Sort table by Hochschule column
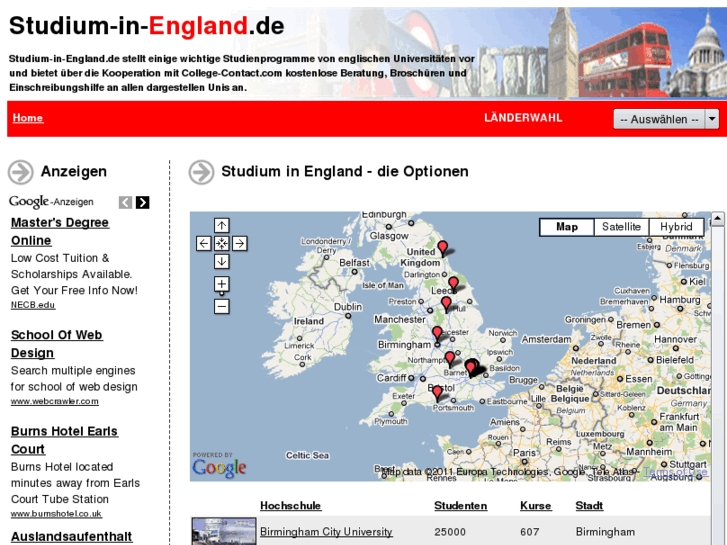727x545 pixels. (291, 506)
